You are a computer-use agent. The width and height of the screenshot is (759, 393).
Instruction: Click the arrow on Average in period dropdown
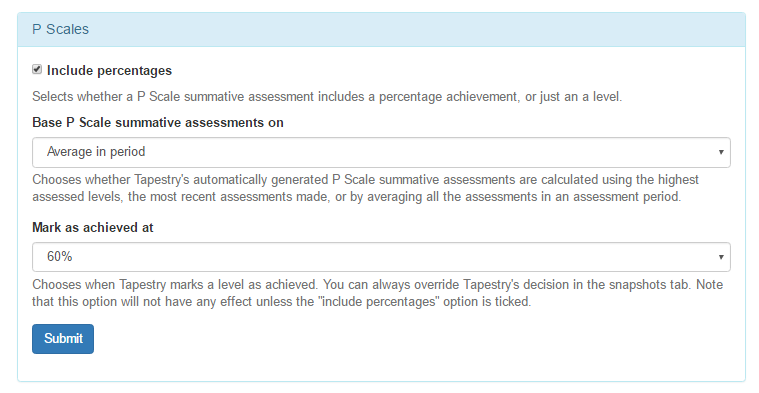pyautogui.click(x=721, y=152)
